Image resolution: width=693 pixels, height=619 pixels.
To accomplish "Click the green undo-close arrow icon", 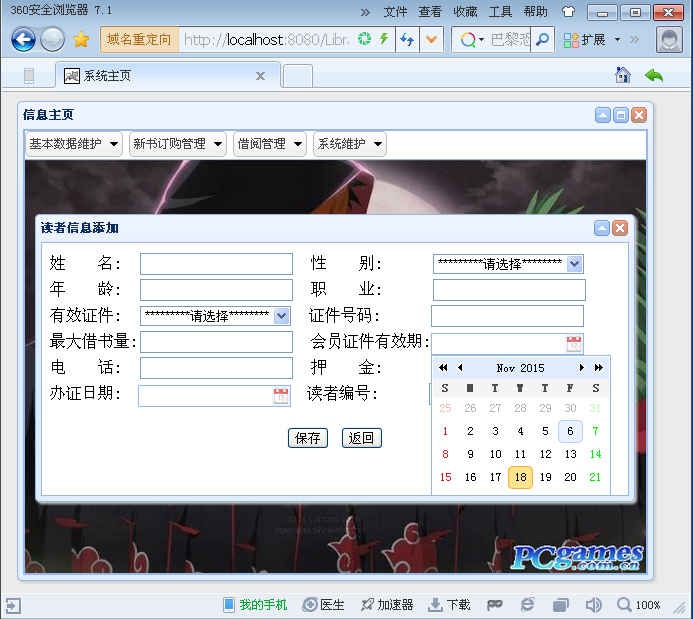I will tap(654, 76).
